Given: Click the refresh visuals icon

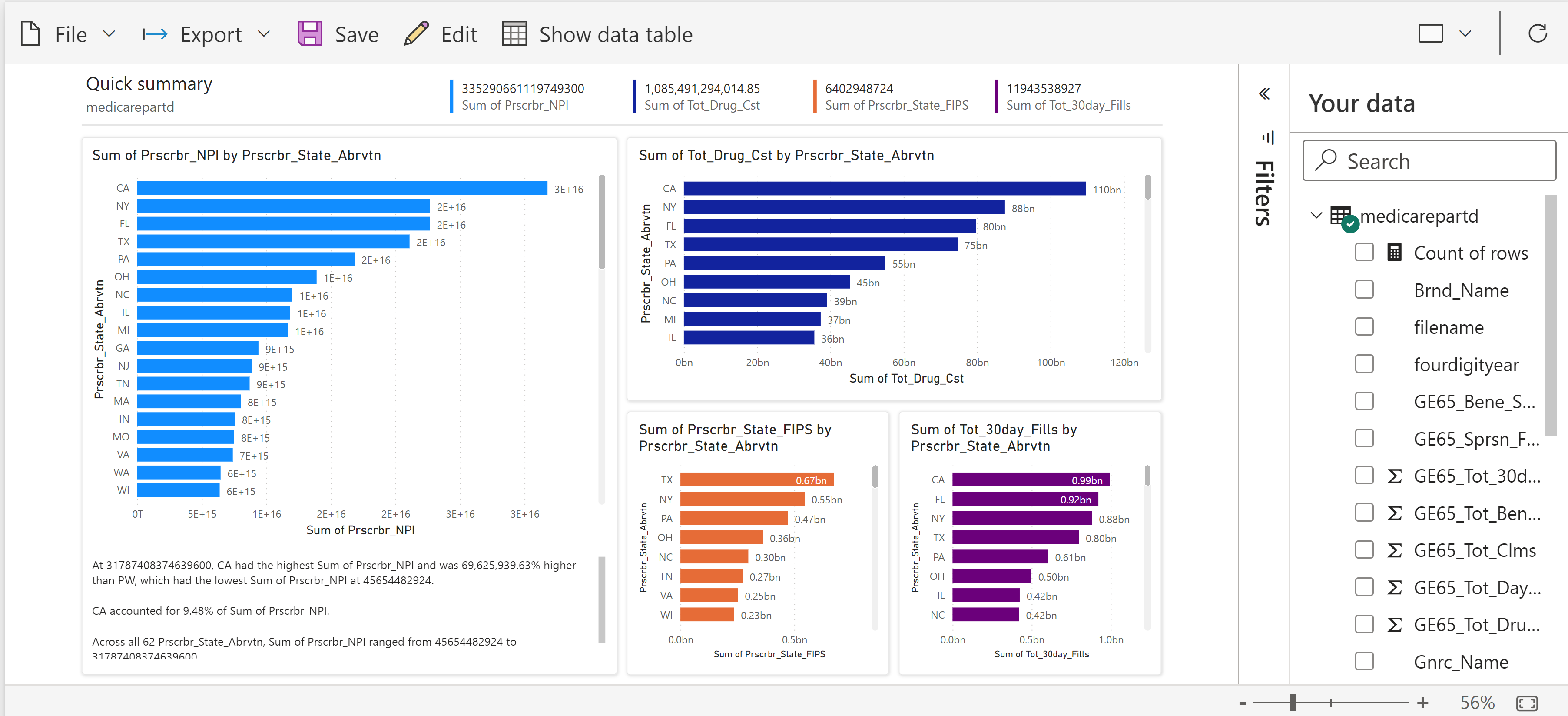Looking at the screenshot, I should point(1538,33).
